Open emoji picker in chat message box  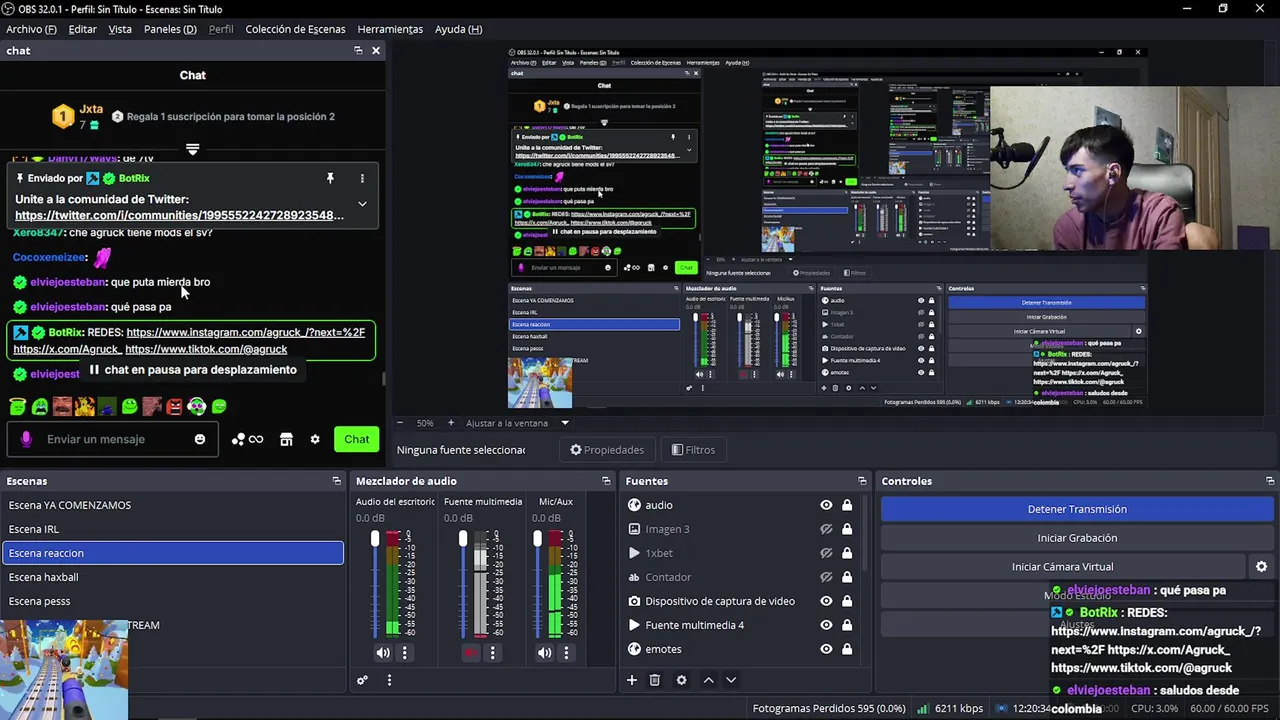[x=200, y=439]
